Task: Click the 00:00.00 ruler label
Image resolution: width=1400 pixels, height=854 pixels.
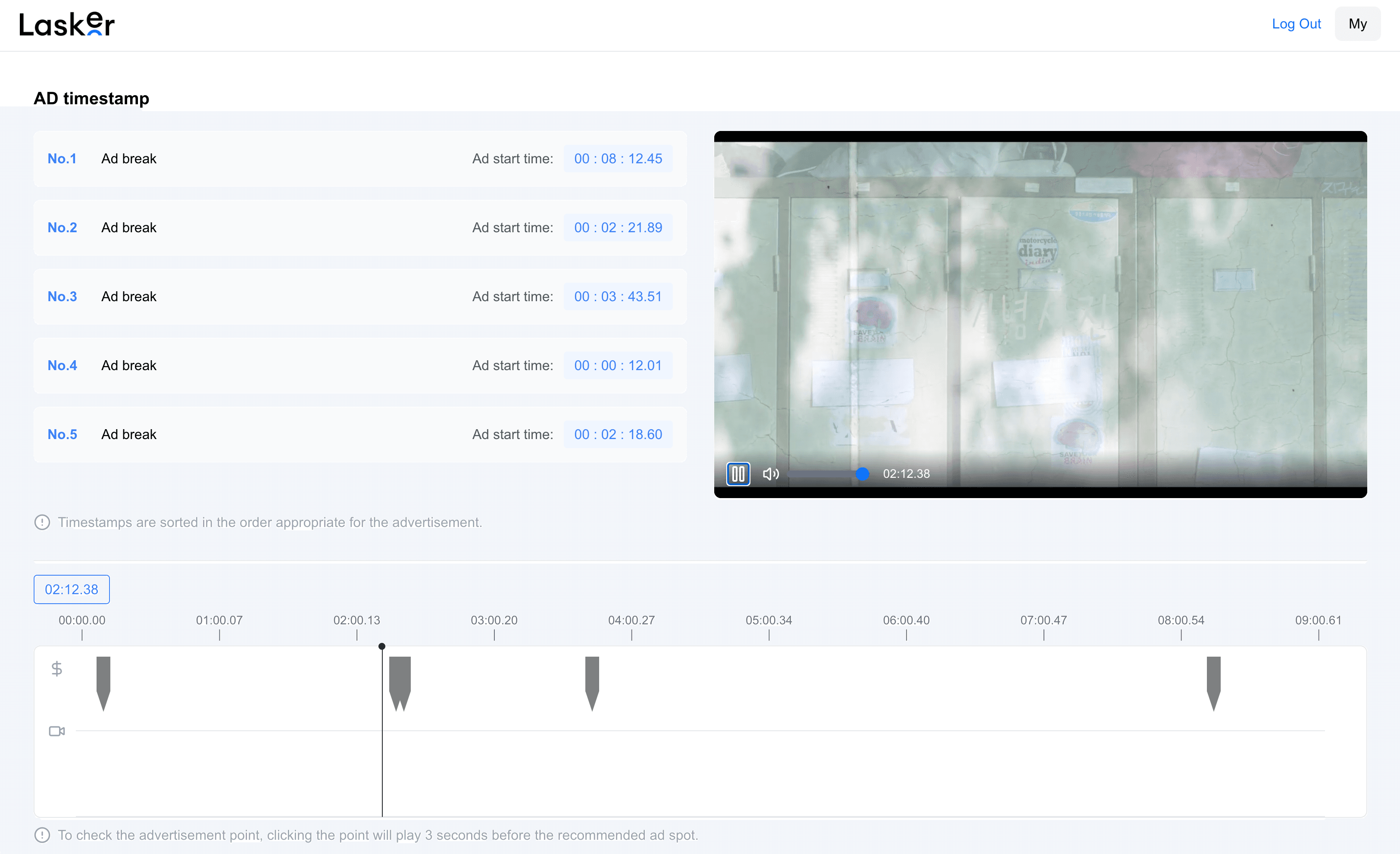Action: [82, 620]
